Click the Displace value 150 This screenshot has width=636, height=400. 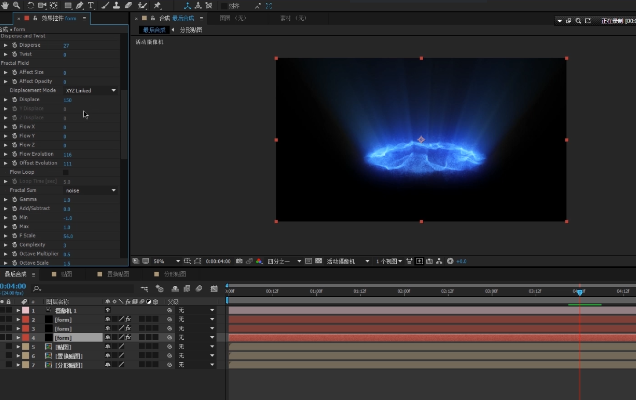point(68,100)
